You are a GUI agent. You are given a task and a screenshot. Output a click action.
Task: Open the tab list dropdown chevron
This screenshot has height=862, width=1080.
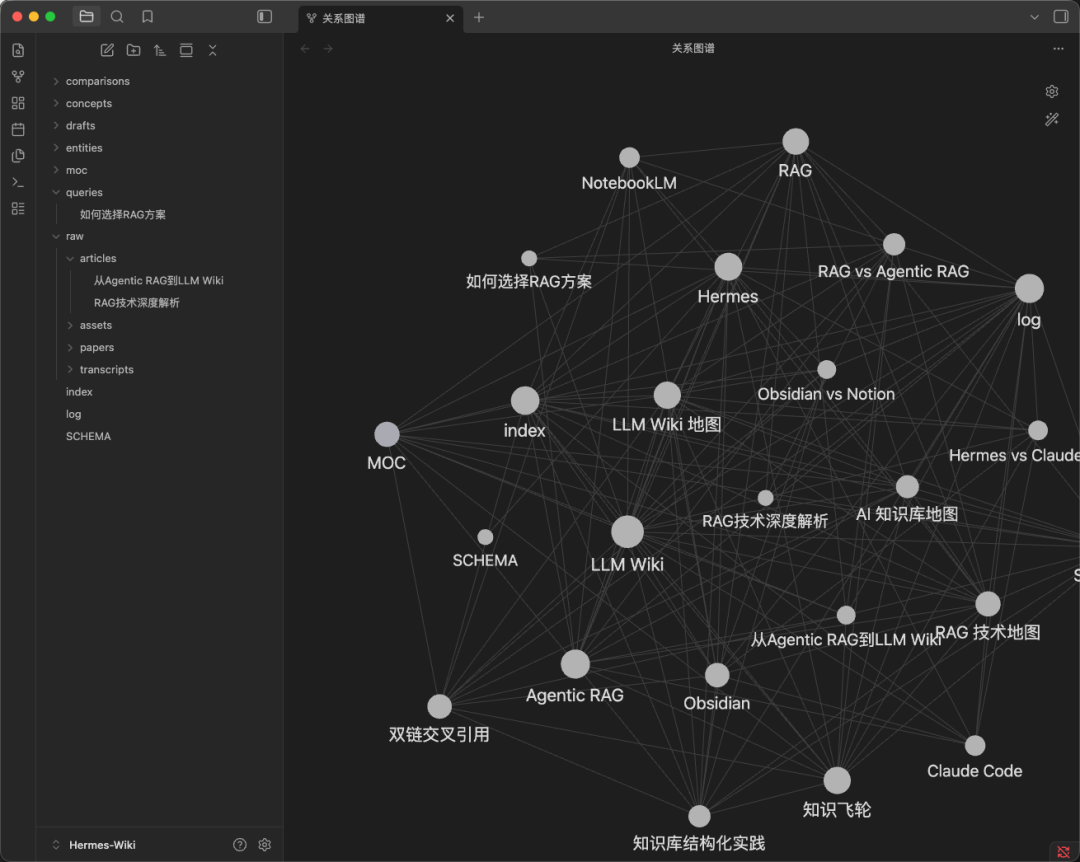click(1034, 17)
